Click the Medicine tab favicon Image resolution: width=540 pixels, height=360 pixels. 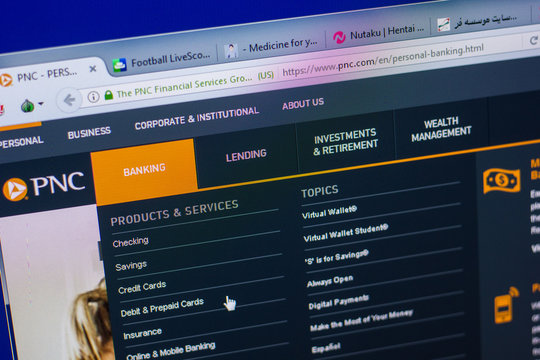pos(231,50)
